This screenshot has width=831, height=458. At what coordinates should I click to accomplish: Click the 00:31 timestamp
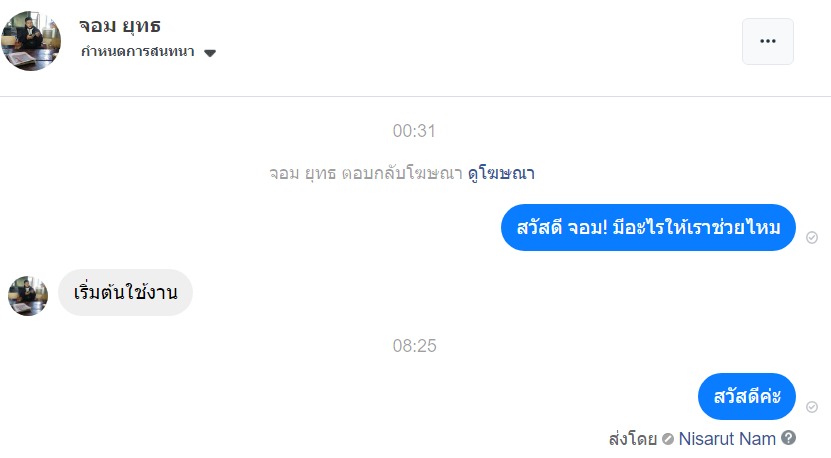(414, 131)
